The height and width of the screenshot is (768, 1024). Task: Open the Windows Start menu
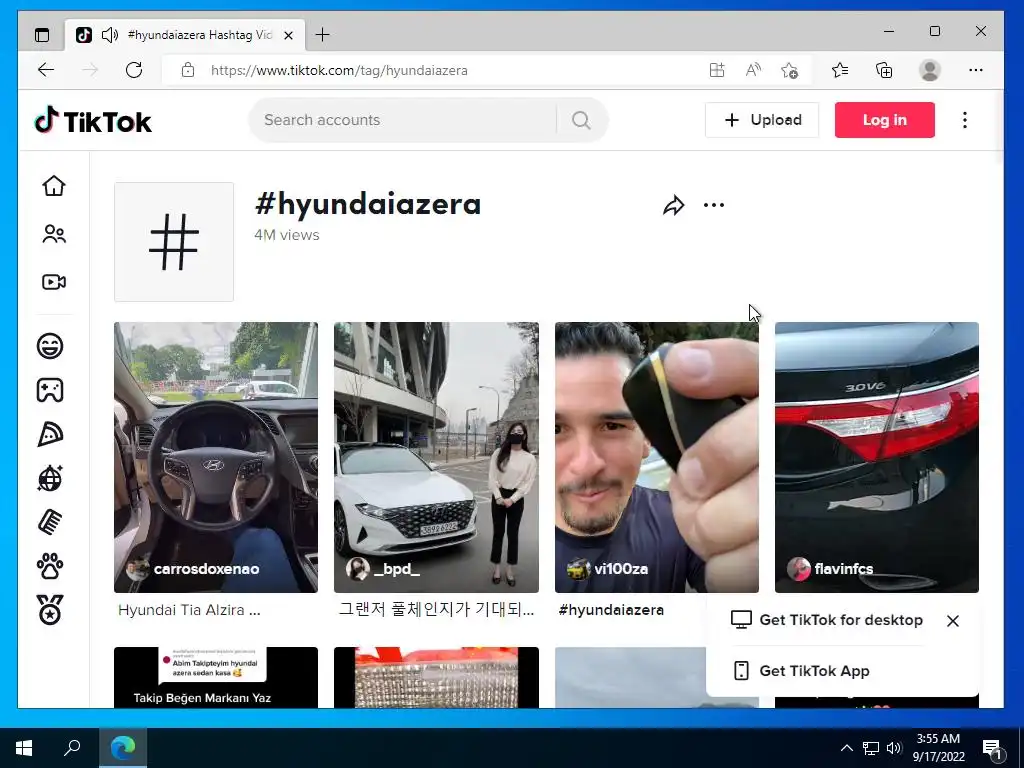click(24, 748)
